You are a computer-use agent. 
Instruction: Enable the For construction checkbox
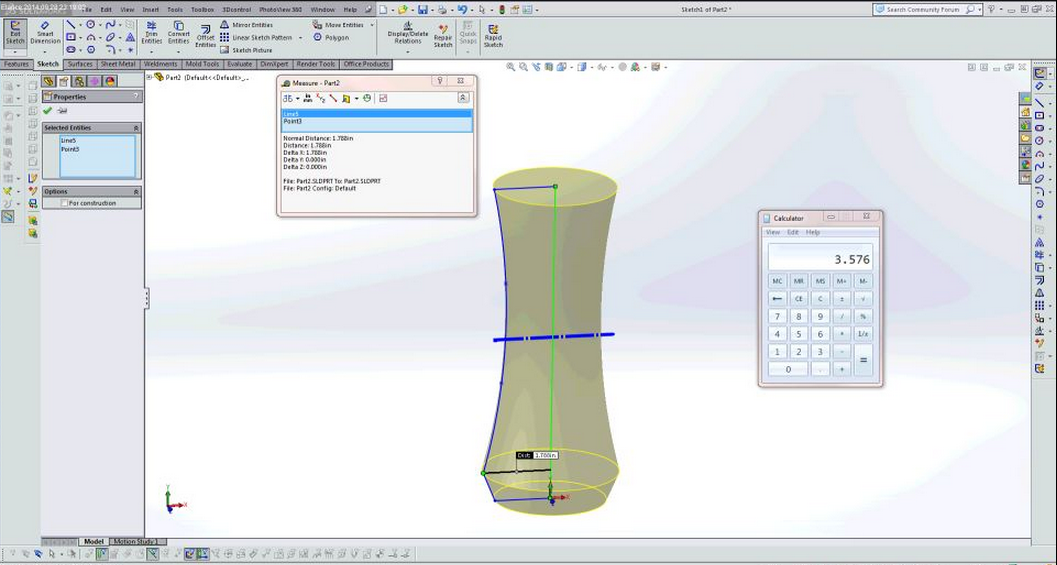tap(65, 203)
